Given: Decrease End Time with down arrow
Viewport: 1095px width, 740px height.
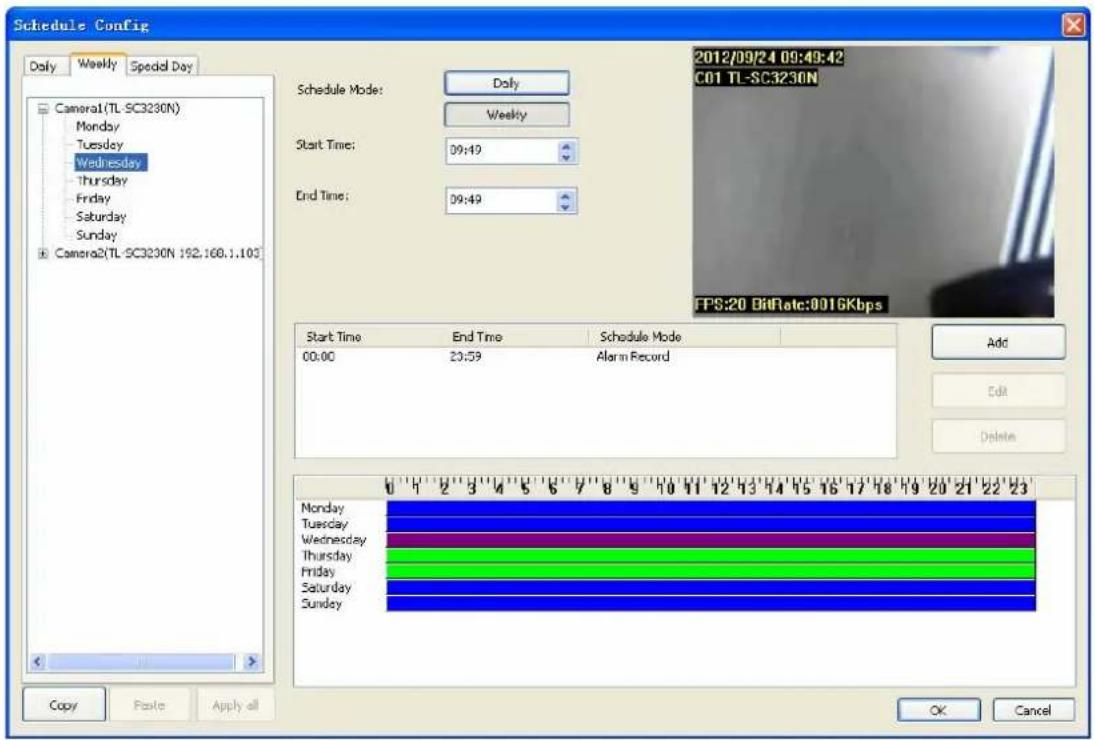Looking at the screenshot, I should [x=566, y=207].
